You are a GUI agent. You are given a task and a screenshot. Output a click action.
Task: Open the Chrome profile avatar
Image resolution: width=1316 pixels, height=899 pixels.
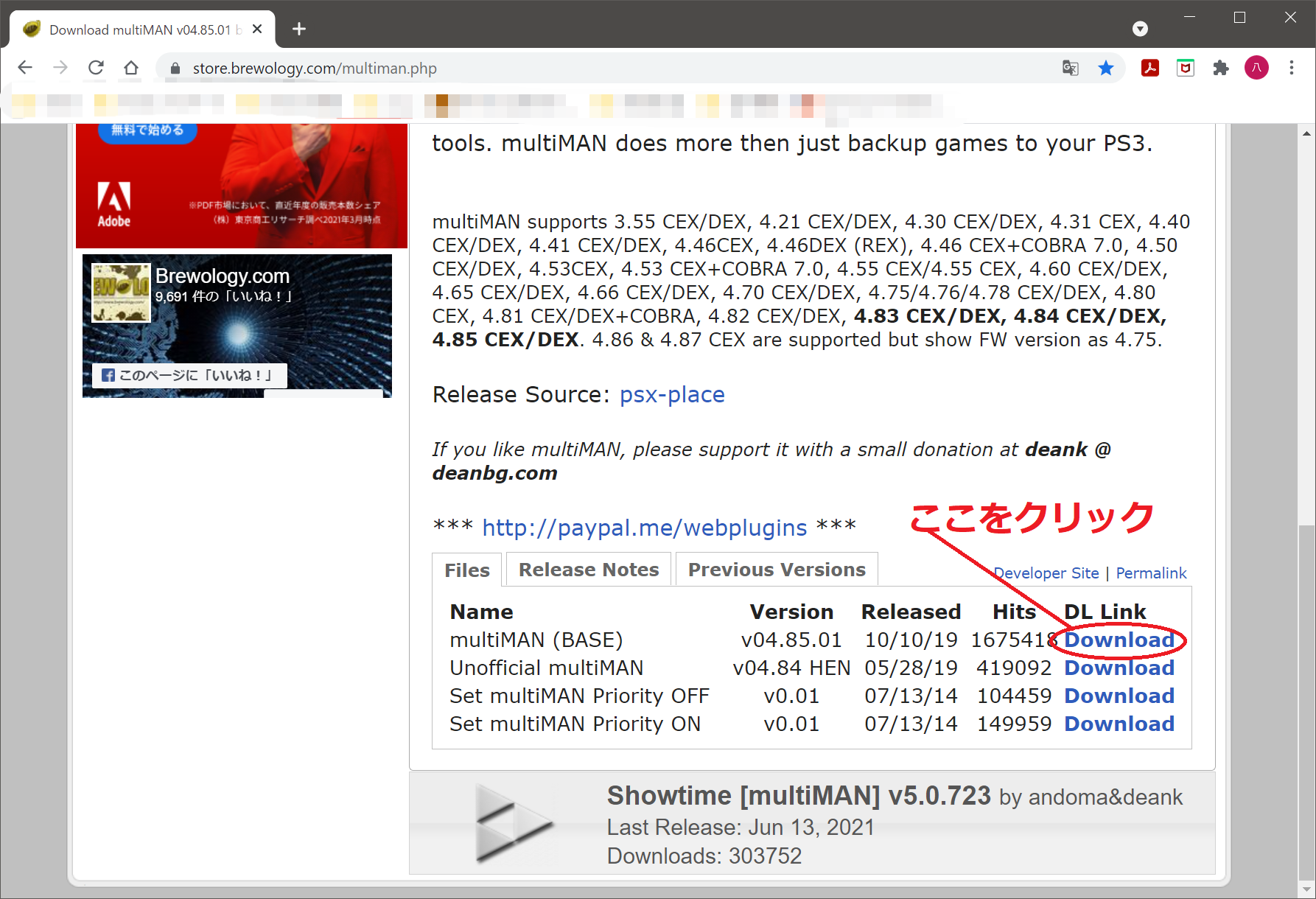click(x=1256, y=68)
